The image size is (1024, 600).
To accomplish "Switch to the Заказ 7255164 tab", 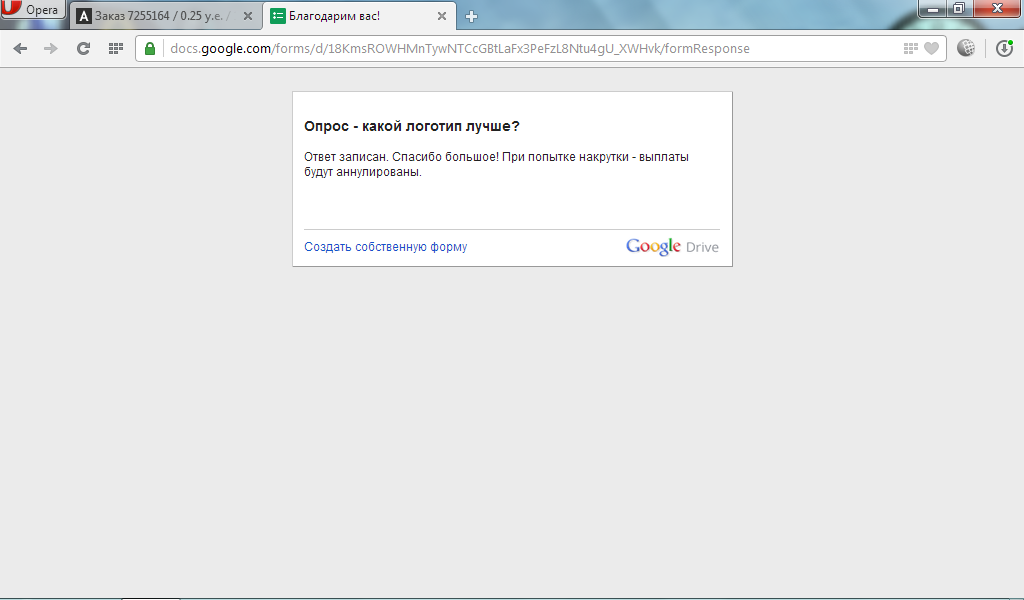I will pos(164,16).
